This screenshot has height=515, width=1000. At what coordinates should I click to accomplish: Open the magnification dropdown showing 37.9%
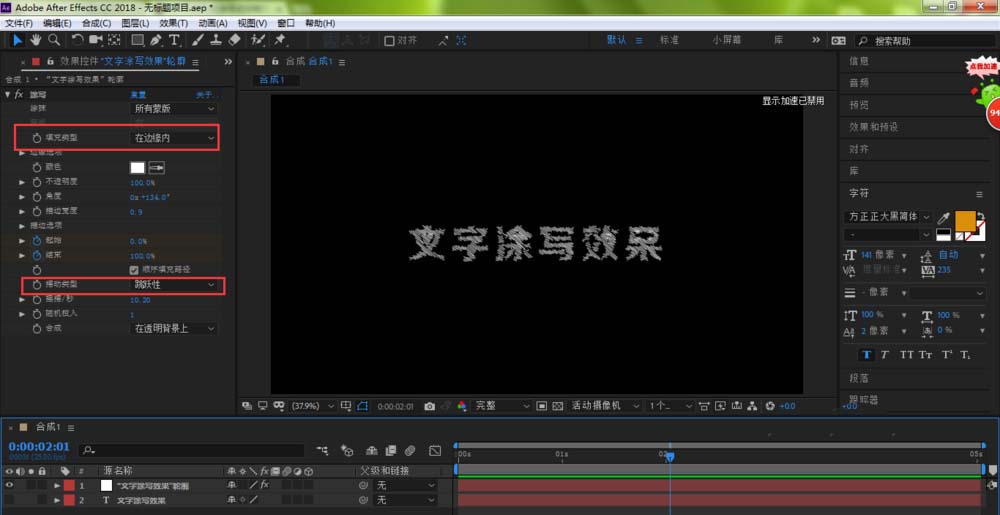tap(312, 406)
